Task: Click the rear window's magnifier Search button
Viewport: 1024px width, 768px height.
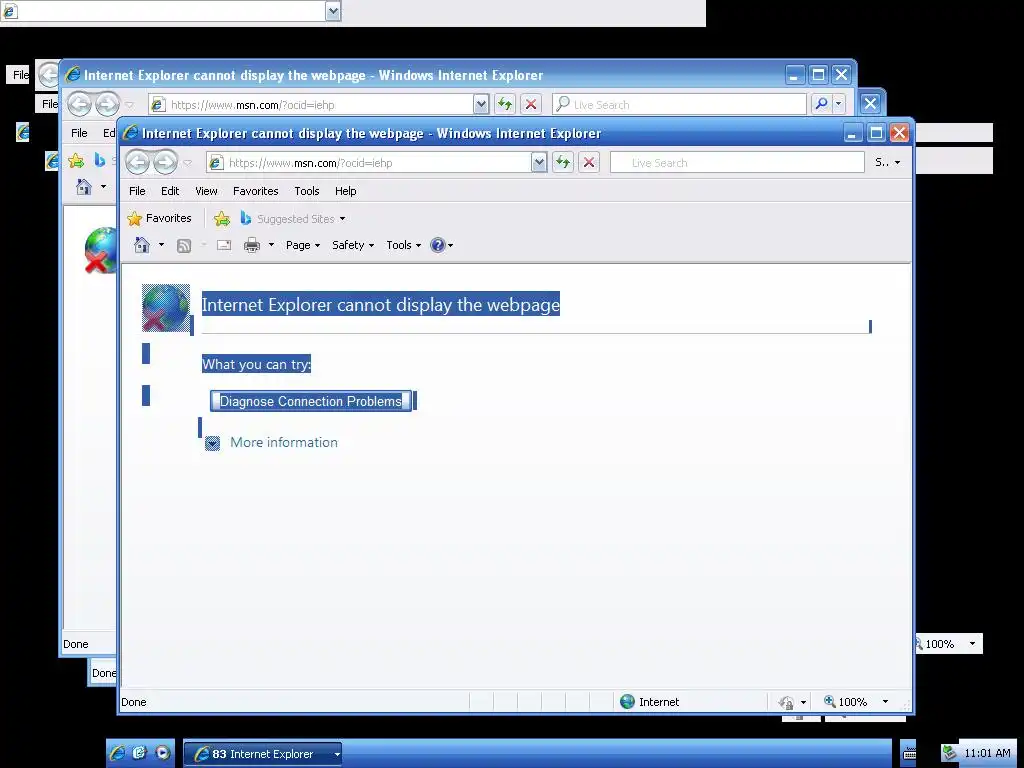Action: (x=822, y=104)
